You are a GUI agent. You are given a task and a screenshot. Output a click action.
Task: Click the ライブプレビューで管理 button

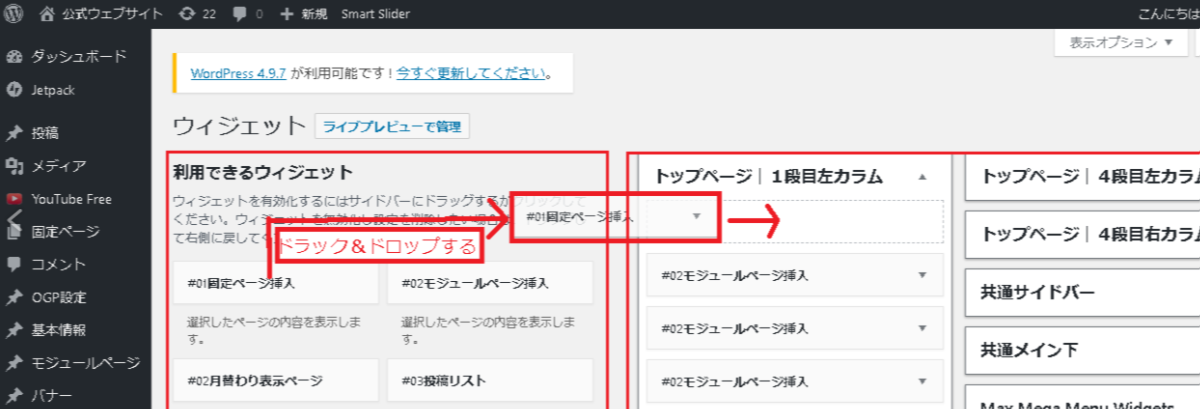392,127
